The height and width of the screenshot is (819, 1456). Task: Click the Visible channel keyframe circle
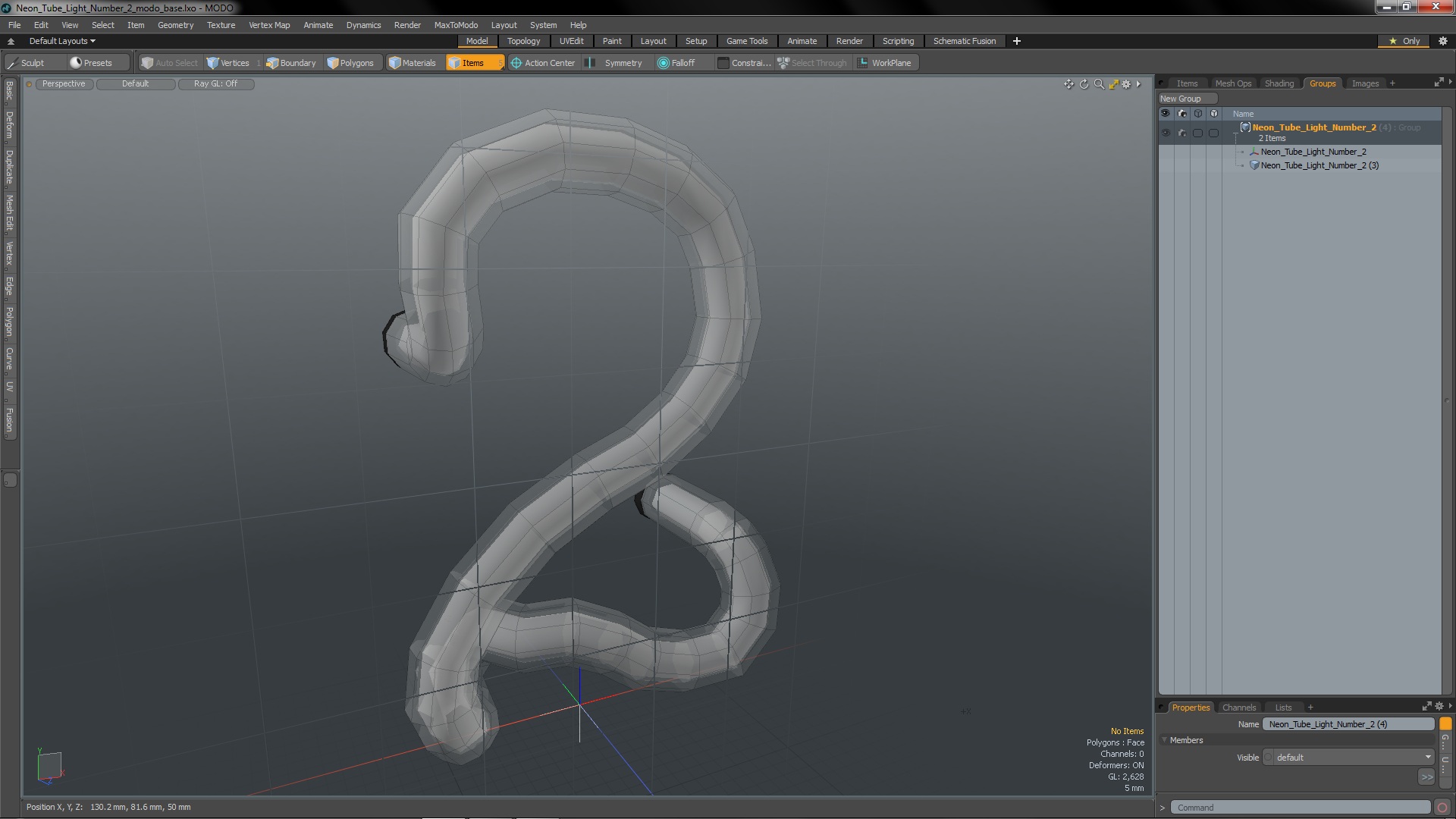point(1268,758)
